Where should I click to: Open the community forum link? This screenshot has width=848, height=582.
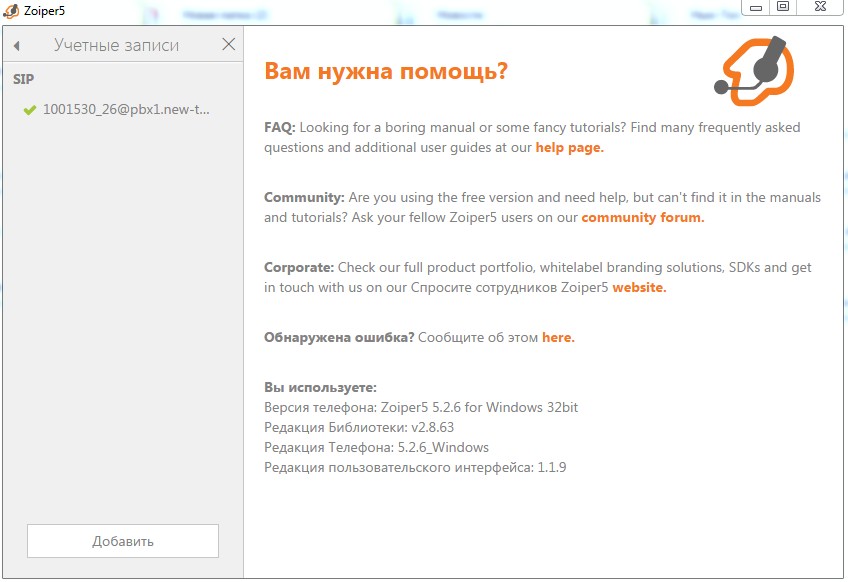point(642,217)
